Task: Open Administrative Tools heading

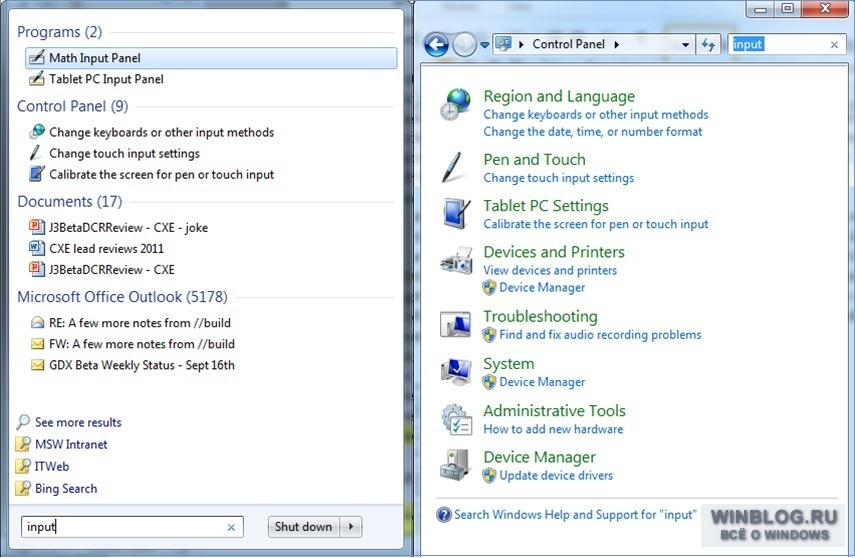Action: tap(555, 410)
